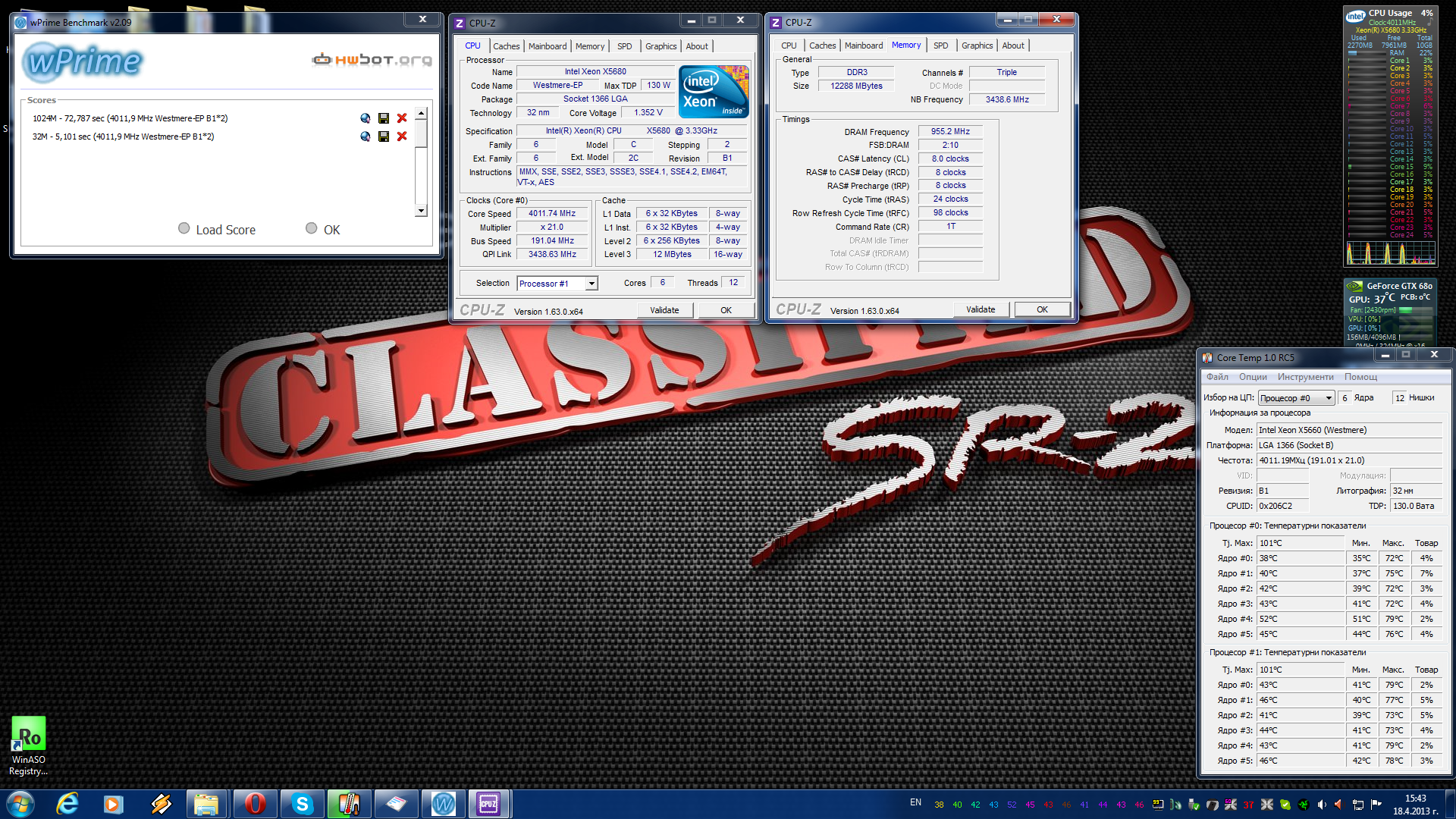Click the CPU Usage sidebar gadget

(x=1390, y=136)
